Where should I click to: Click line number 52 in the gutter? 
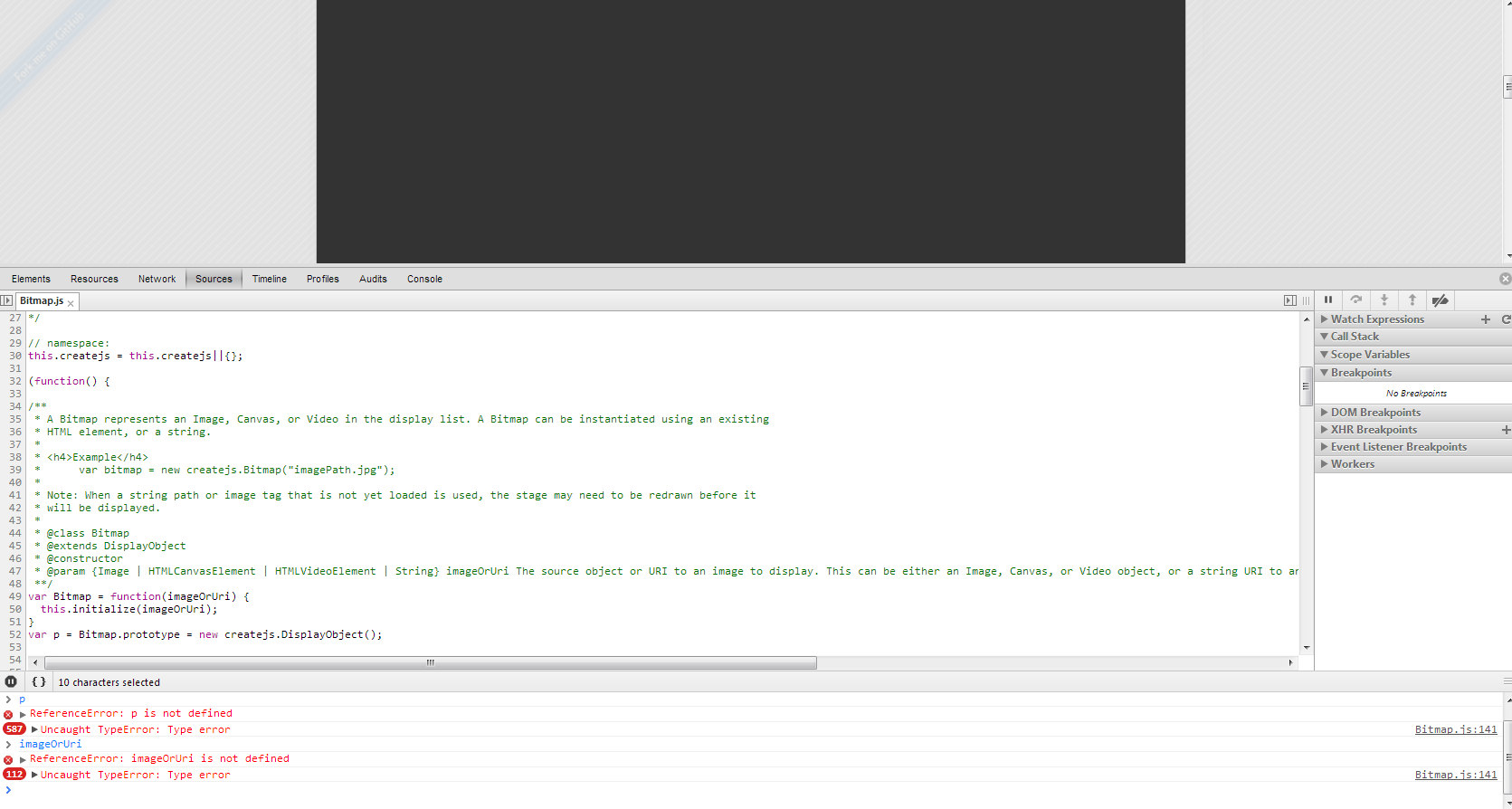14,634
